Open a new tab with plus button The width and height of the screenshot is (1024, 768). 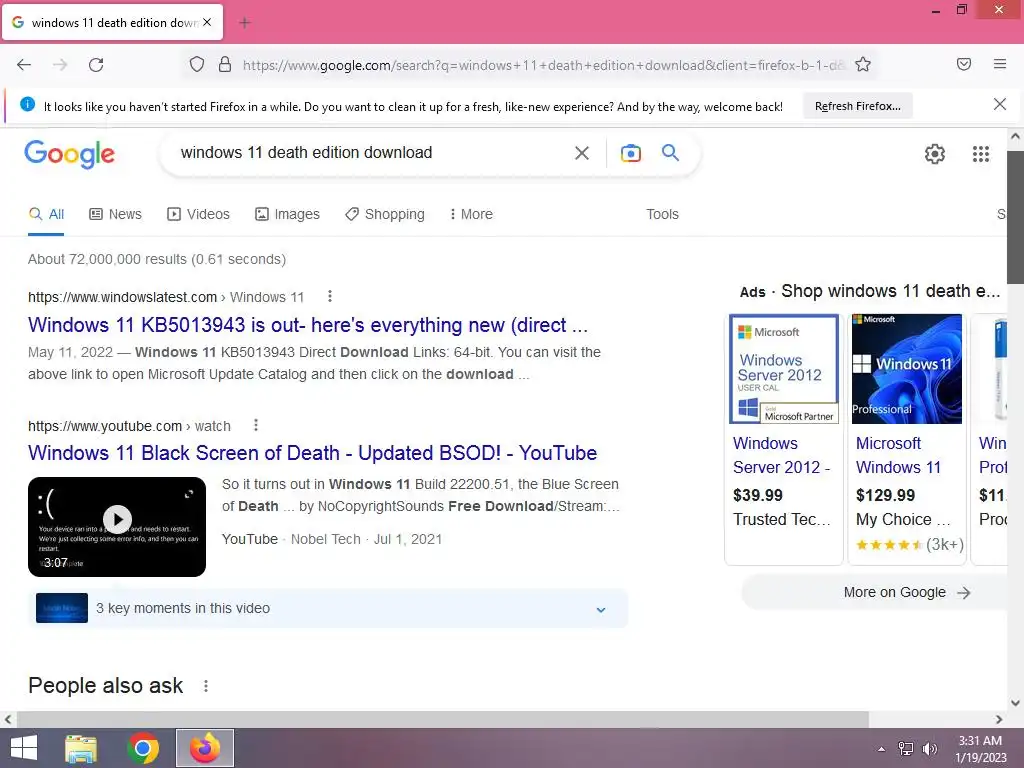245,23
